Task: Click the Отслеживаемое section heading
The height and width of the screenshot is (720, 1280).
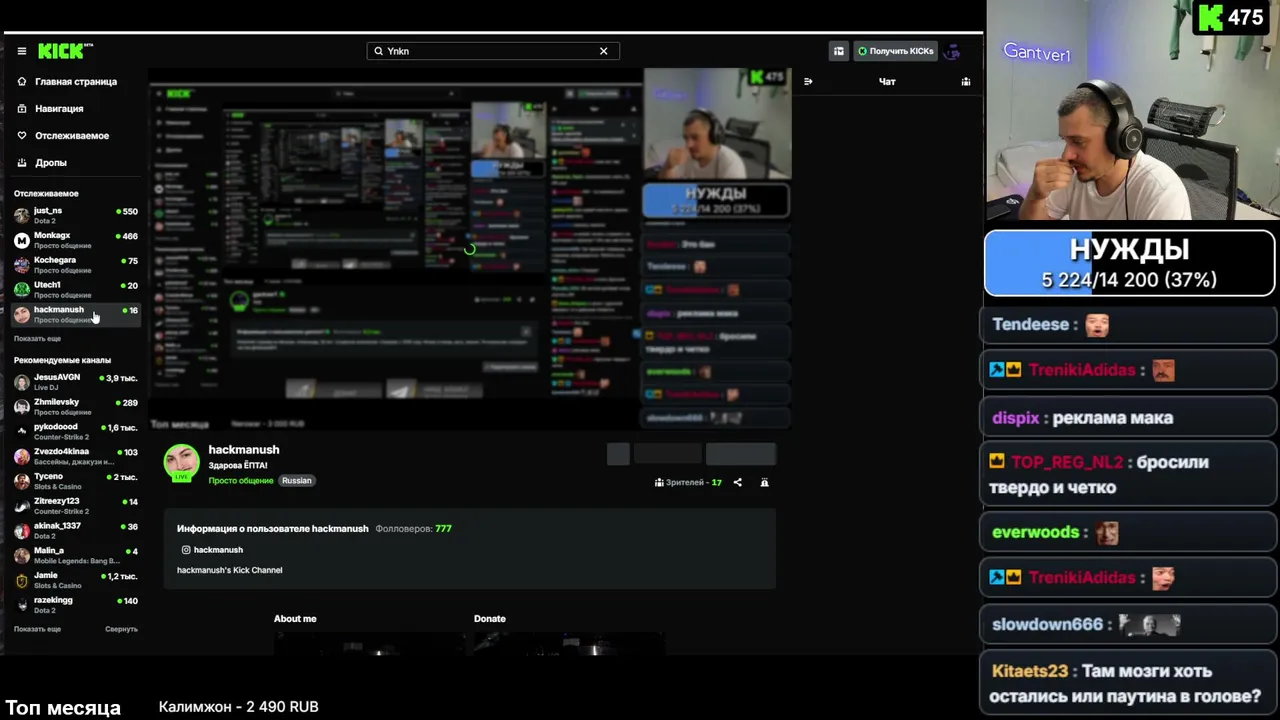Action: (46, 194)
